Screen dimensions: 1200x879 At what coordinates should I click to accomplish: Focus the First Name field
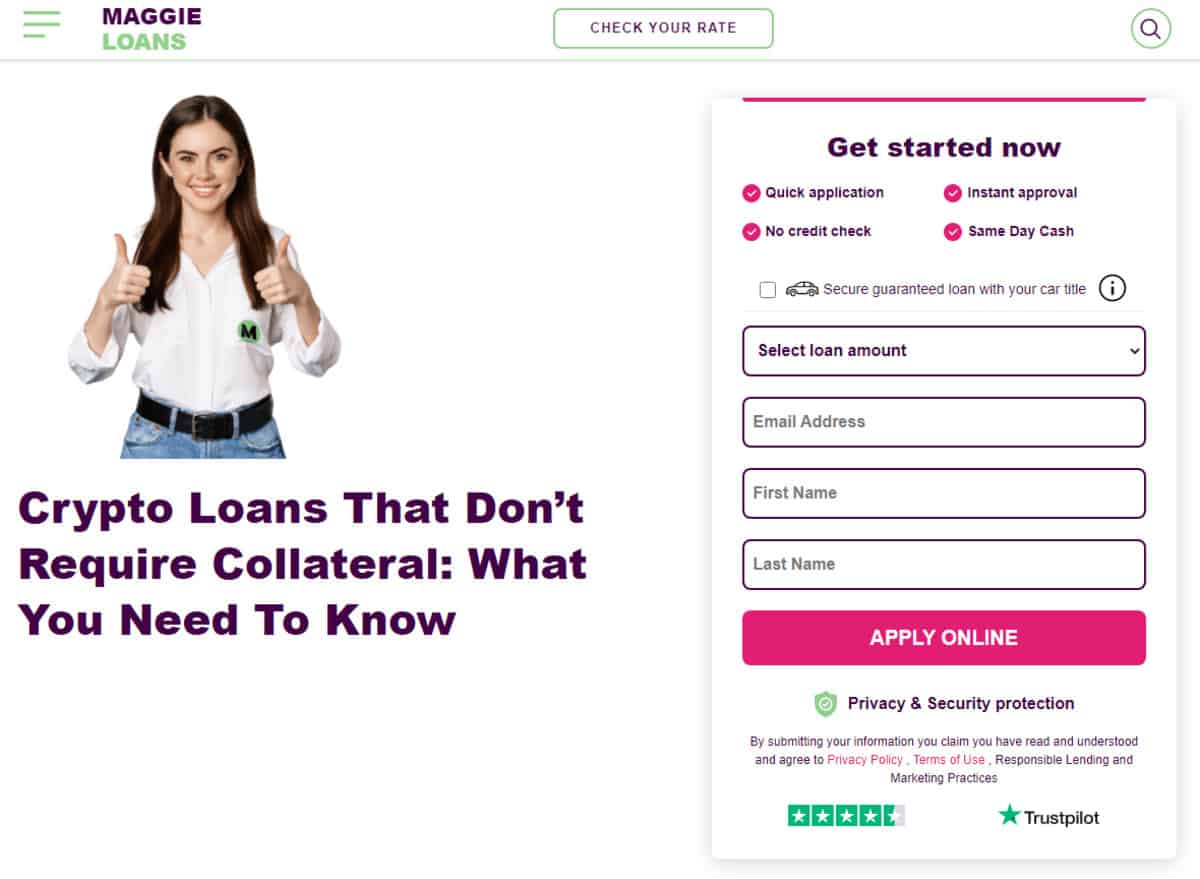[944, 493]
